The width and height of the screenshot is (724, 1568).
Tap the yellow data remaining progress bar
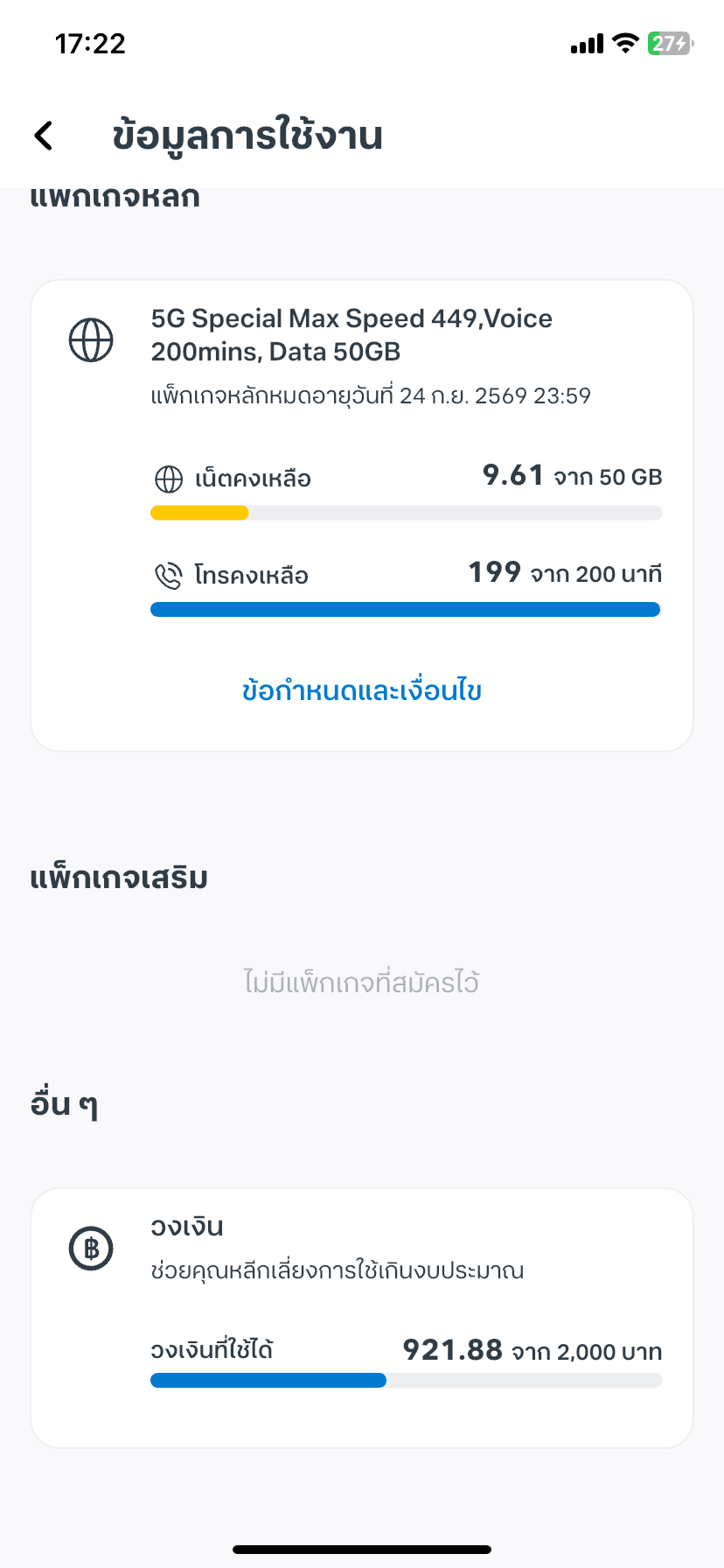[200, 514]
